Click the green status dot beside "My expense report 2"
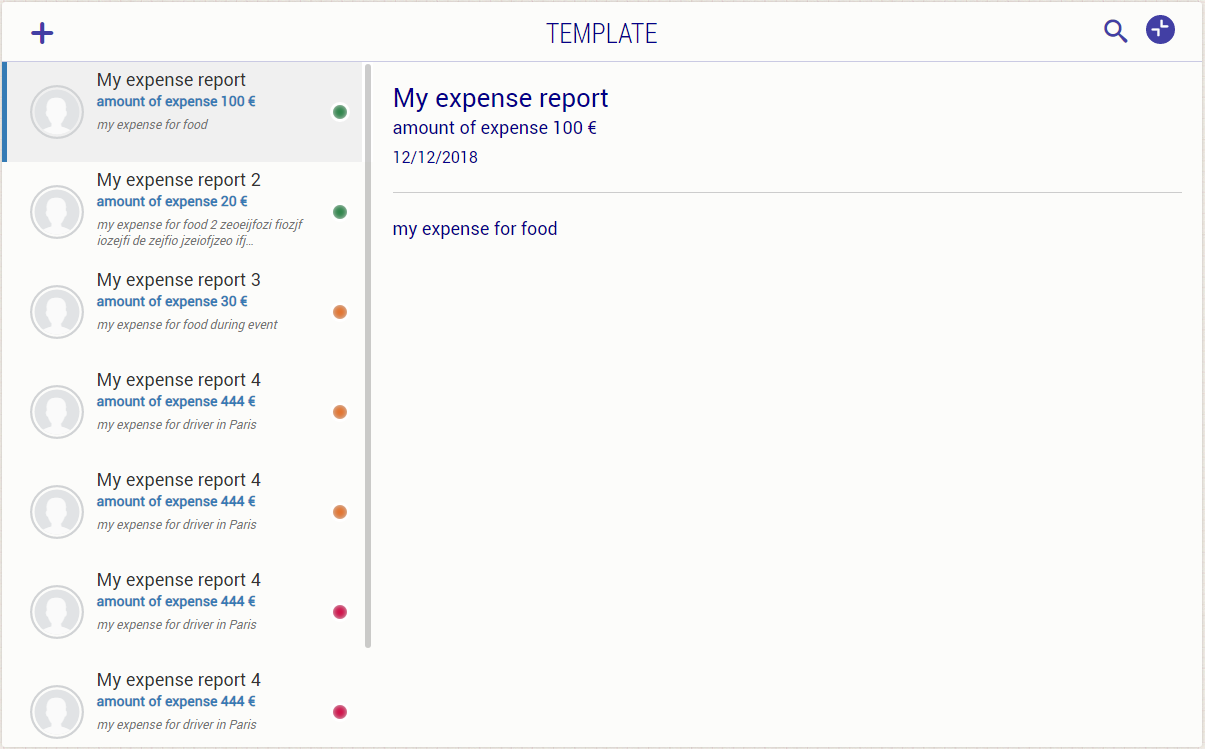 click(340, 211)
